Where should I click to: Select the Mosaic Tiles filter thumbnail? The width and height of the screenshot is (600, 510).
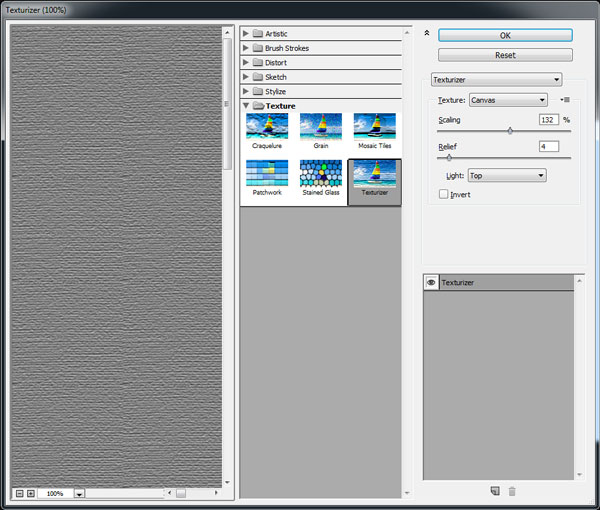(375, 126)
